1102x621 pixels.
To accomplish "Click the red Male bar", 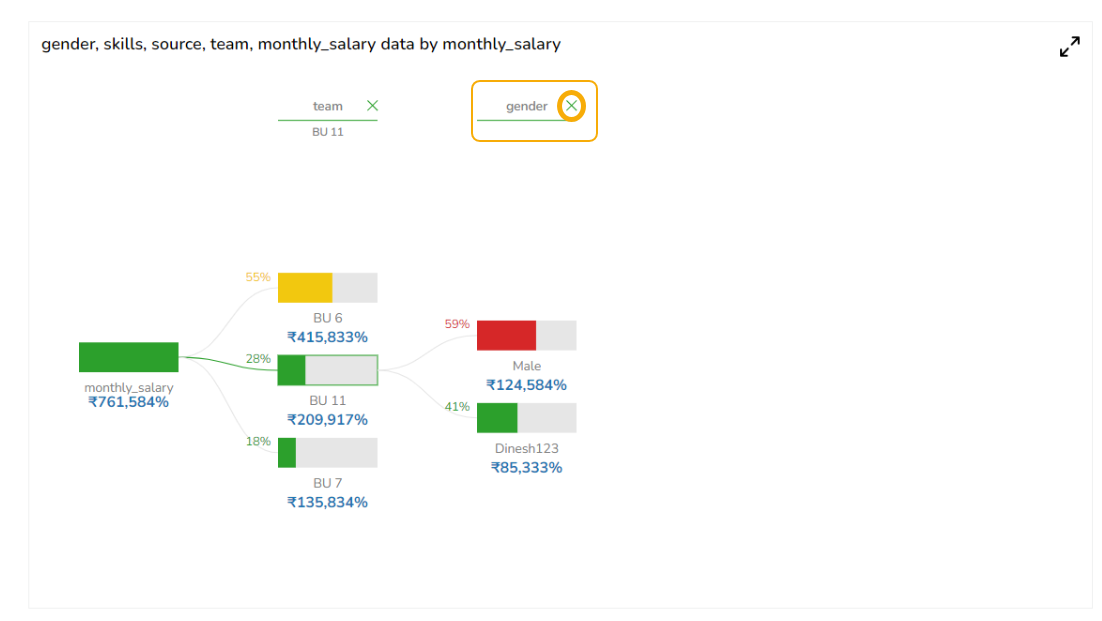I will click(x=507, y=336).
